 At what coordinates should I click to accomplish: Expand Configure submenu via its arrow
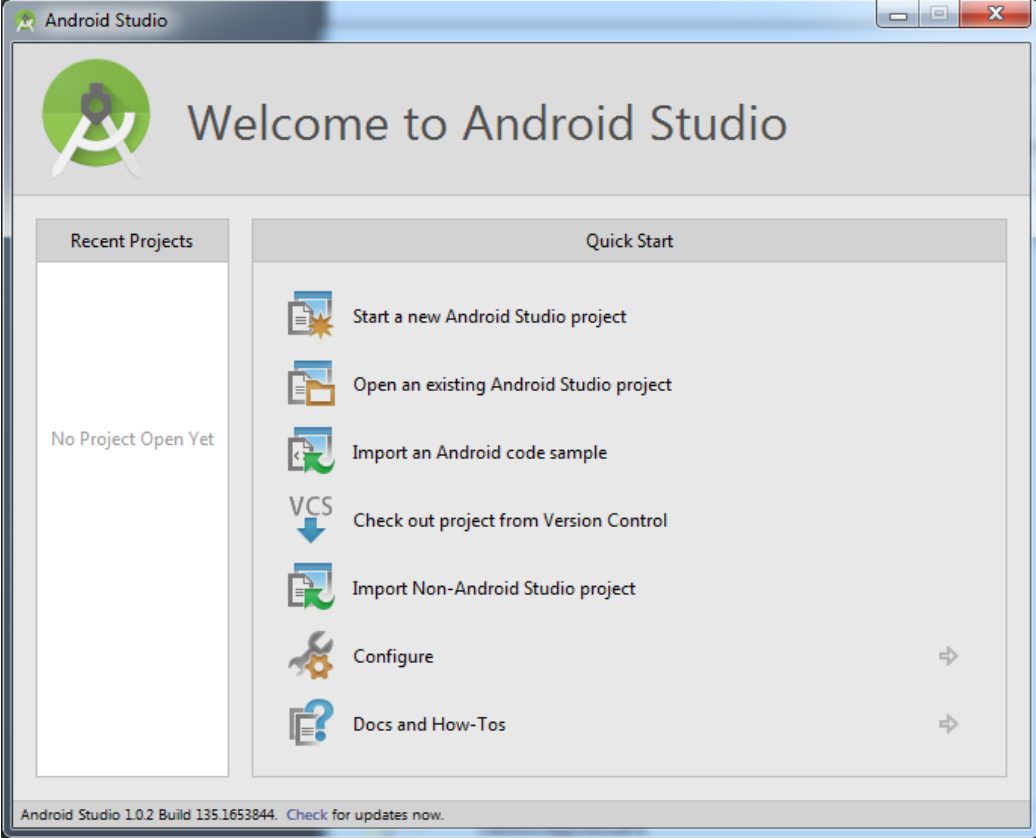click(x=948, y=656)
